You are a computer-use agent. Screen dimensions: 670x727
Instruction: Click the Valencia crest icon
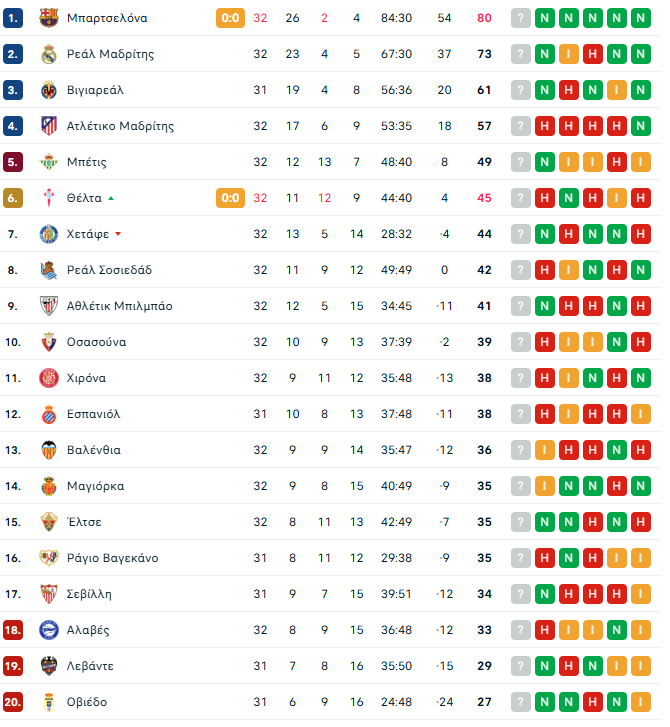pyautogui.click(x=48, y=450)
